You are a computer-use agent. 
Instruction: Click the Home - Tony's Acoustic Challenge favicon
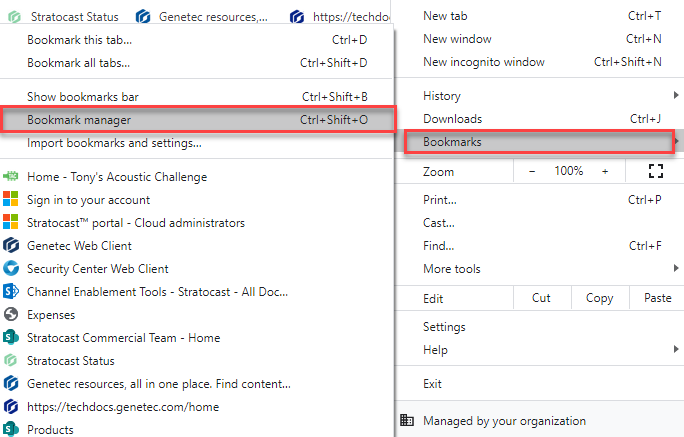pos(10,176)
